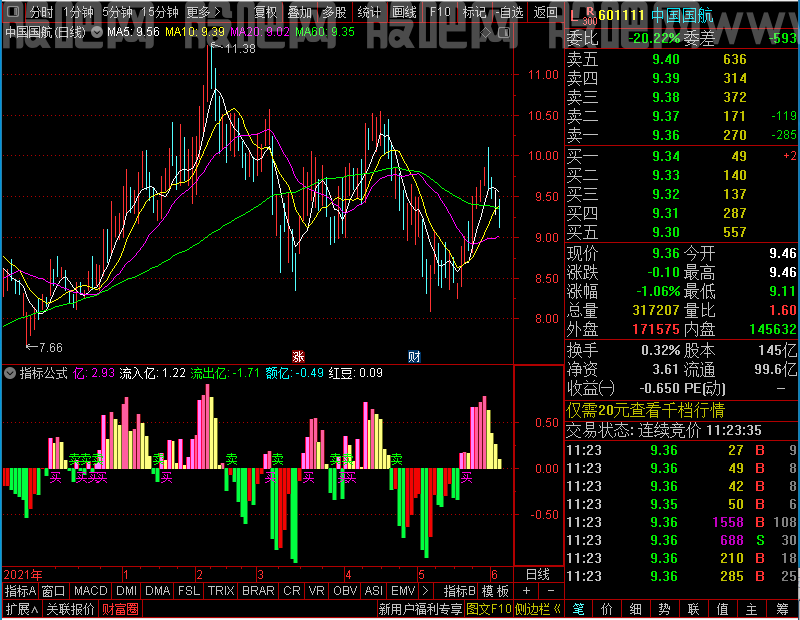This screenshot has height=620, width=800.
Task: Switch to the TRIX indicator
Action: point(220,591)
